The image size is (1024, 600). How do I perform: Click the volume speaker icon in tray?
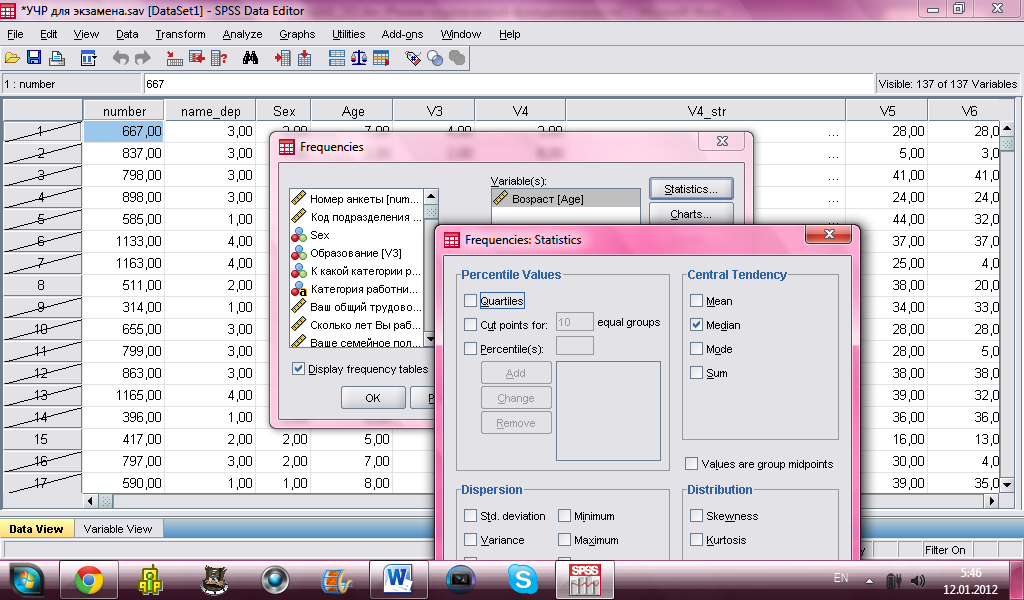coord(918,580)
